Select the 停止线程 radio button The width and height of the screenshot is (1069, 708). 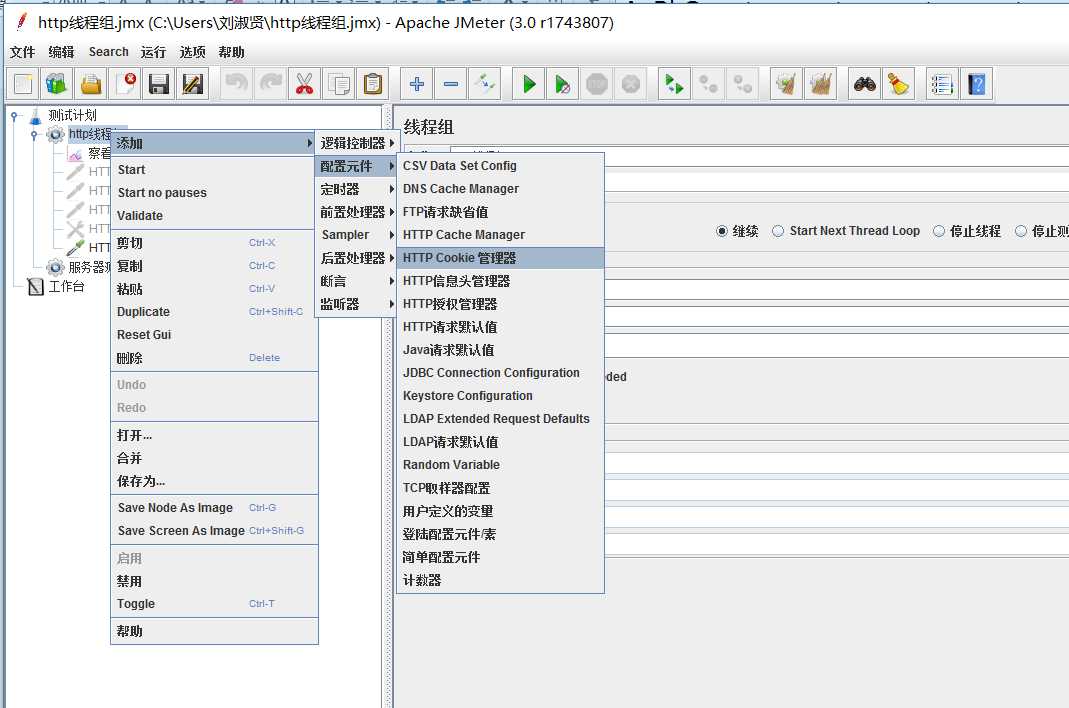point(939,231)
